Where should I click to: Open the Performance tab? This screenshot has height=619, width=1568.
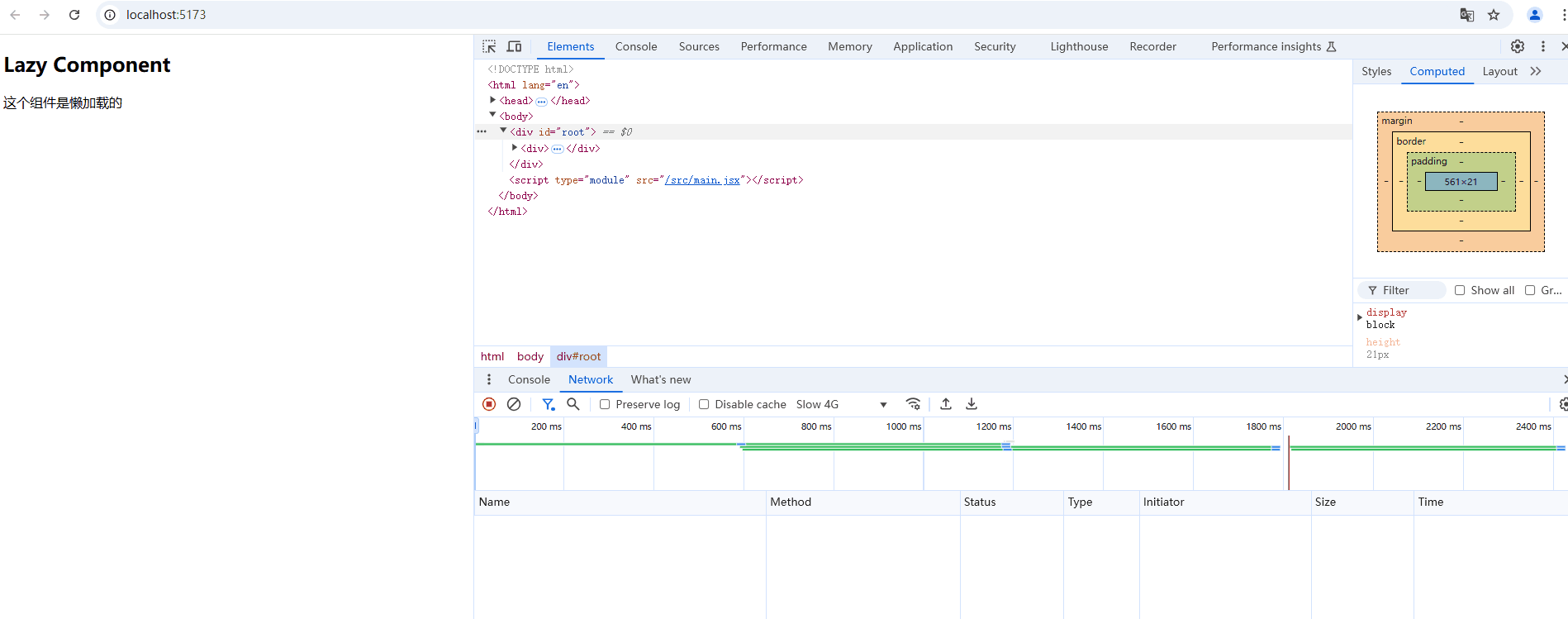[773, 47]
